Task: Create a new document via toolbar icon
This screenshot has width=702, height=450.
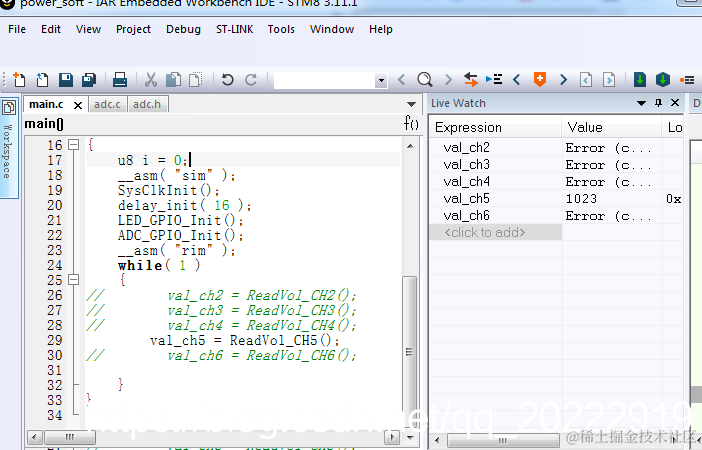Action: [x=19, y=80]
